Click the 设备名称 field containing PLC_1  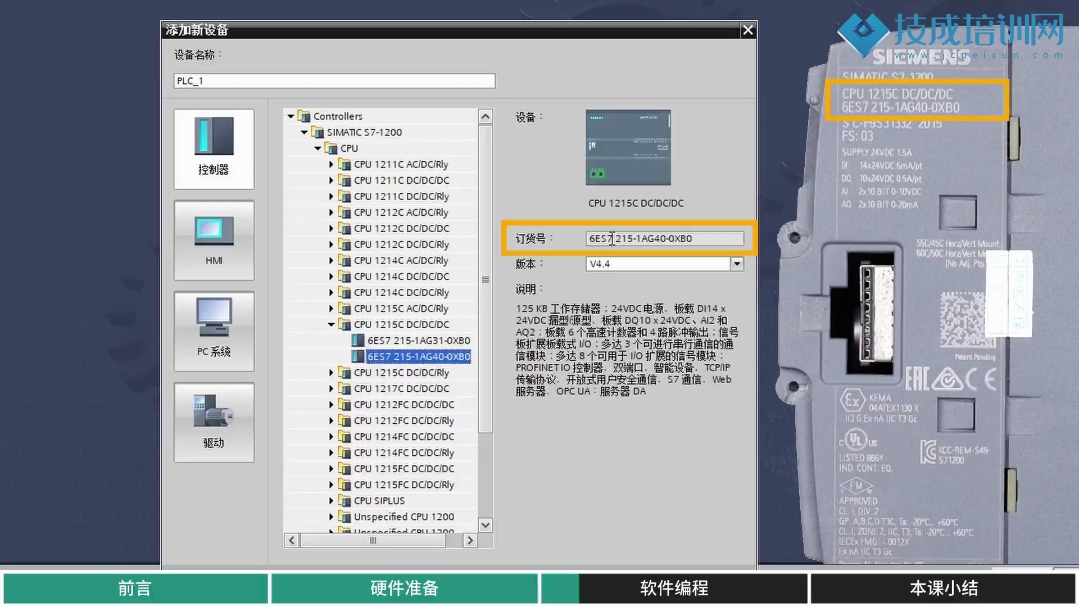pyautogui.click(x=334, y=81)
